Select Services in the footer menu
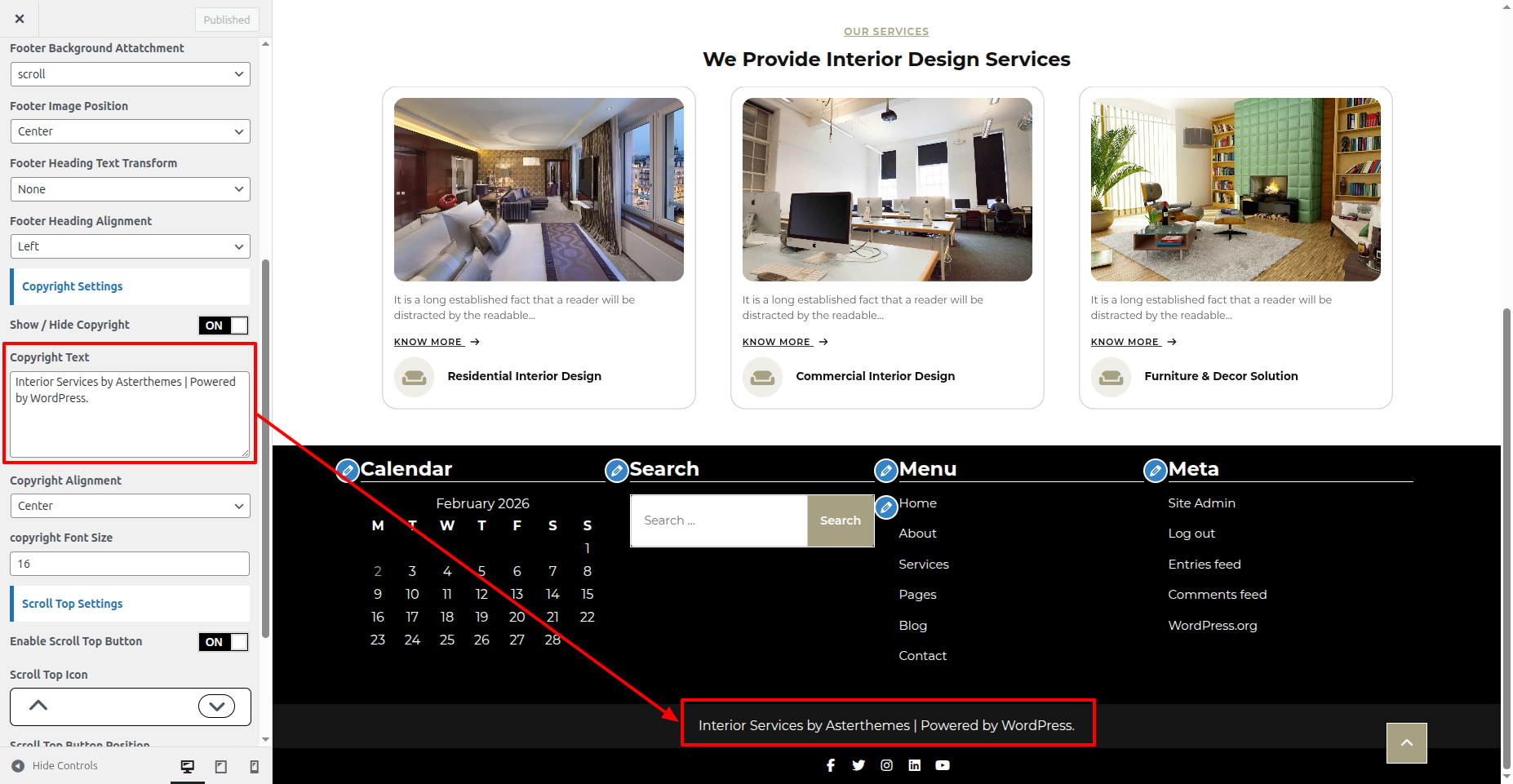The width and height of the screenshot is (1513, 784). [x=923, y=565]
